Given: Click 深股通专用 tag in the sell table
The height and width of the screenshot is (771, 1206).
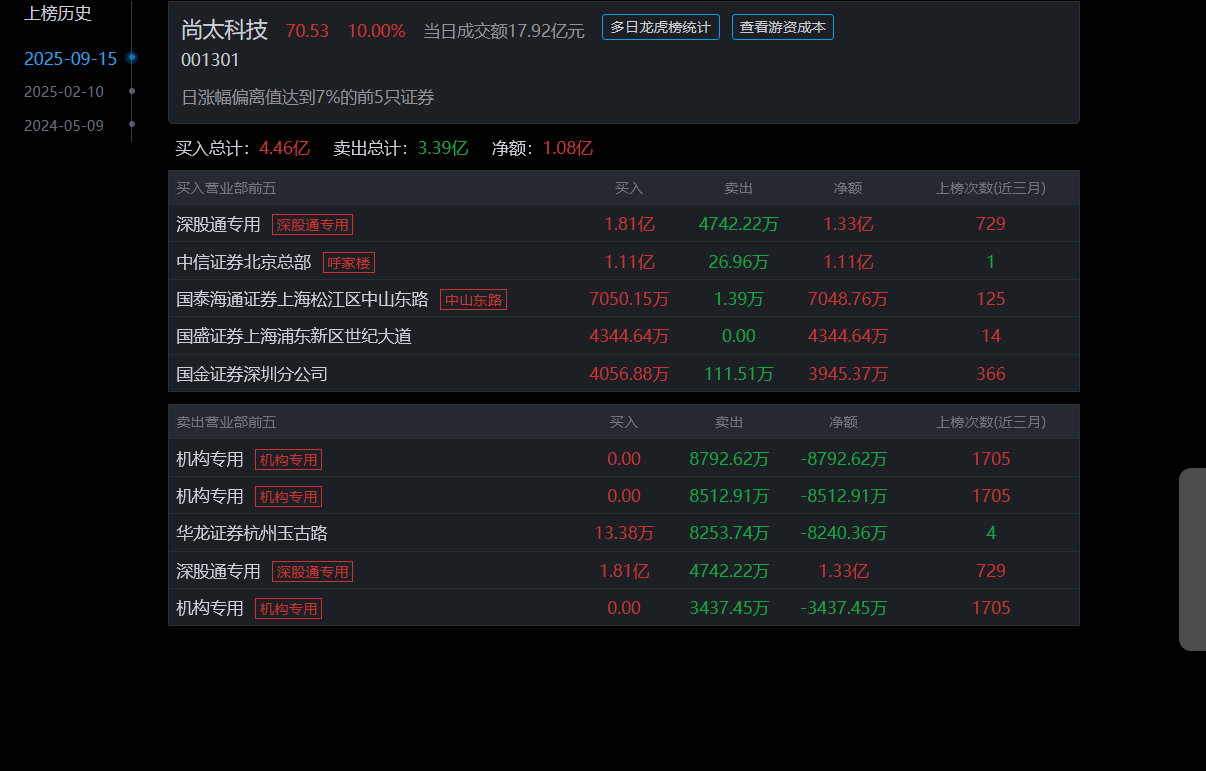Looking at the screenshot, I should 312,572.
